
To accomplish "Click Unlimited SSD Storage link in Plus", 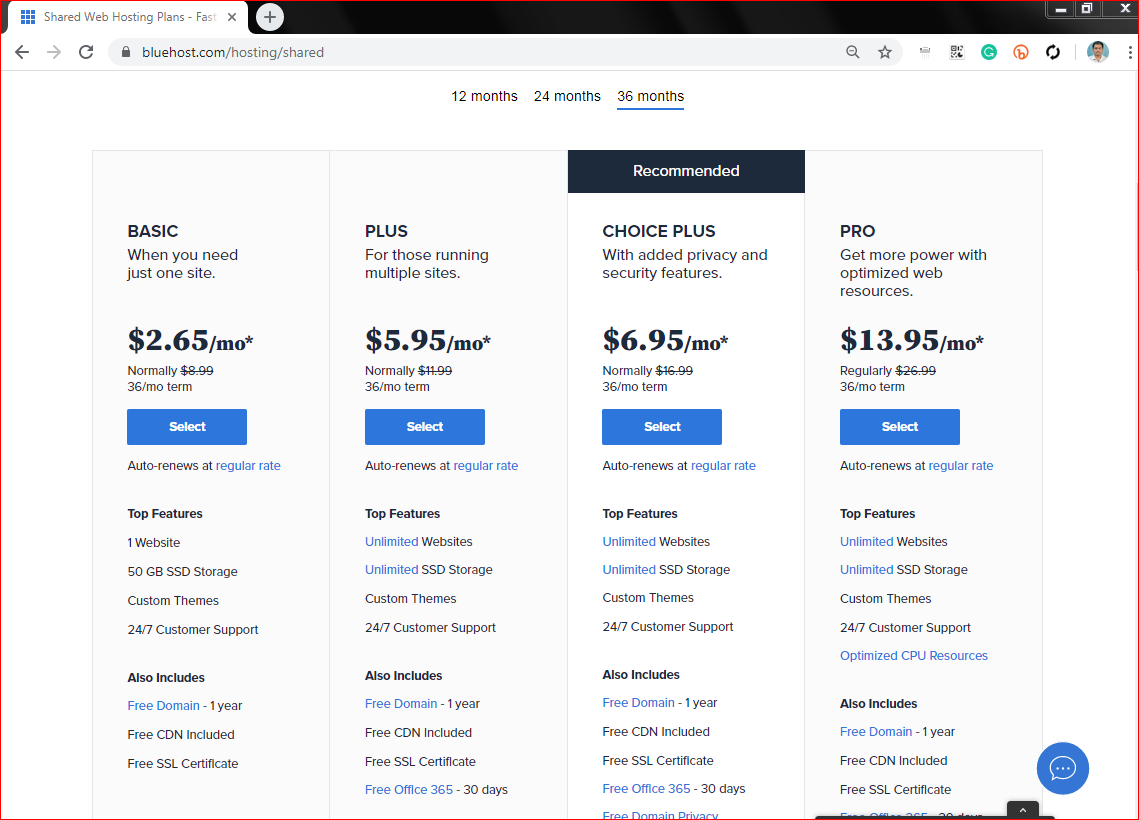I will [x=392, y=569].
